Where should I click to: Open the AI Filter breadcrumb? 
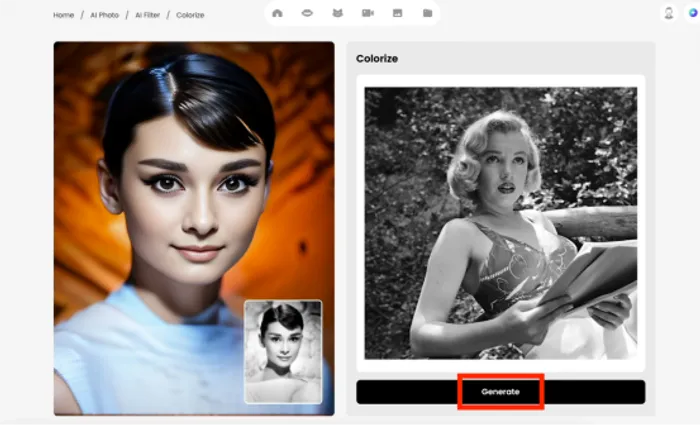tap(150, 15)
